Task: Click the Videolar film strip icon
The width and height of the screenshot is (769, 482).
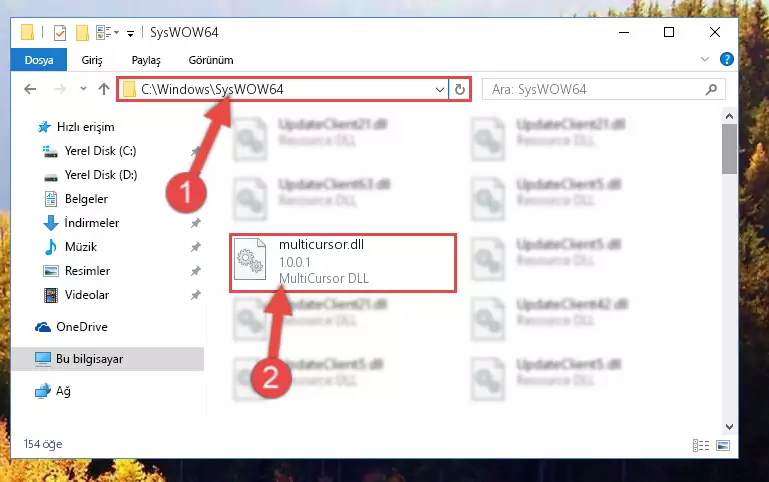Action: pyautogui.click(x=51, y=295)
